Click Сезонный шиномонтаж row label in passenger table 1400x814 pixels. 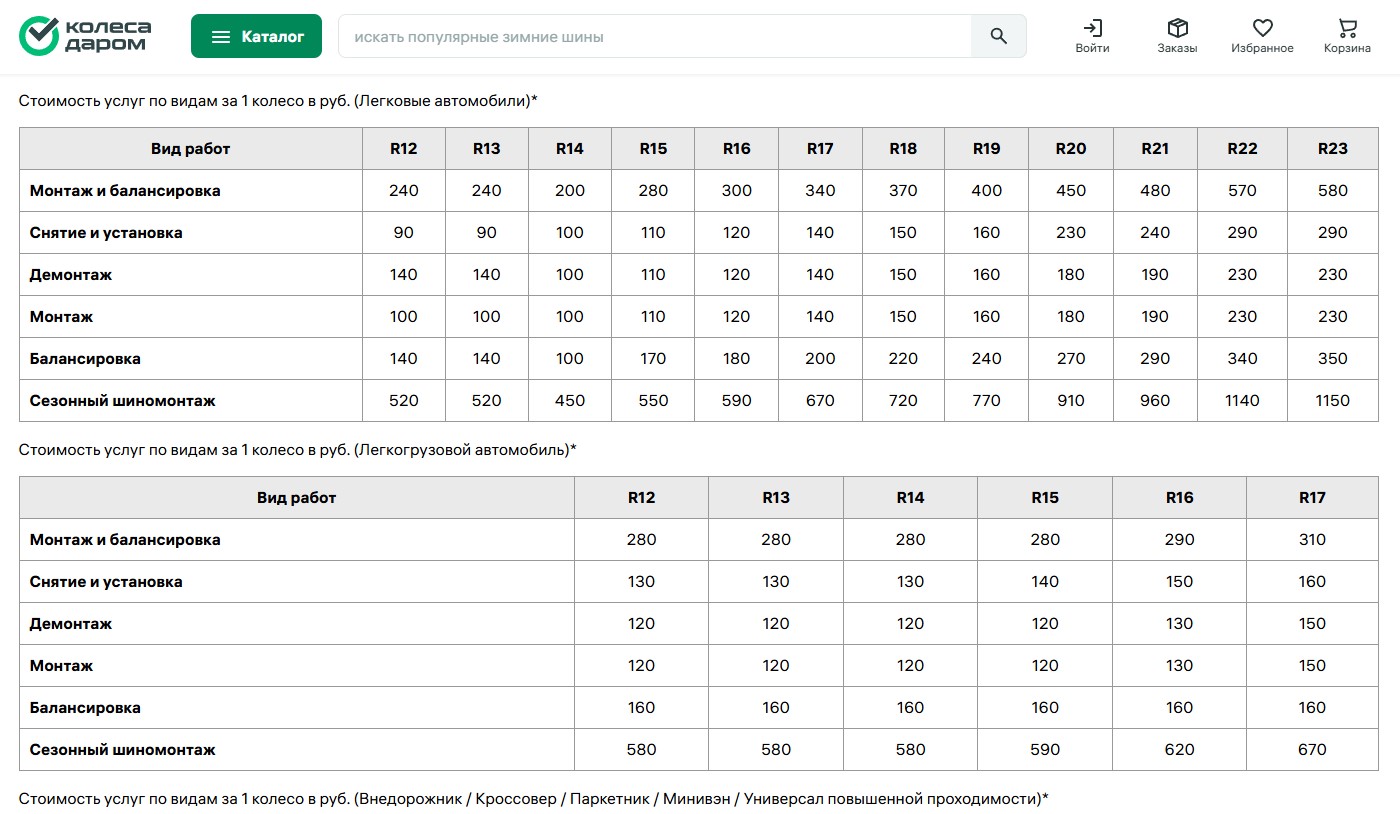(x=123, y=401)
